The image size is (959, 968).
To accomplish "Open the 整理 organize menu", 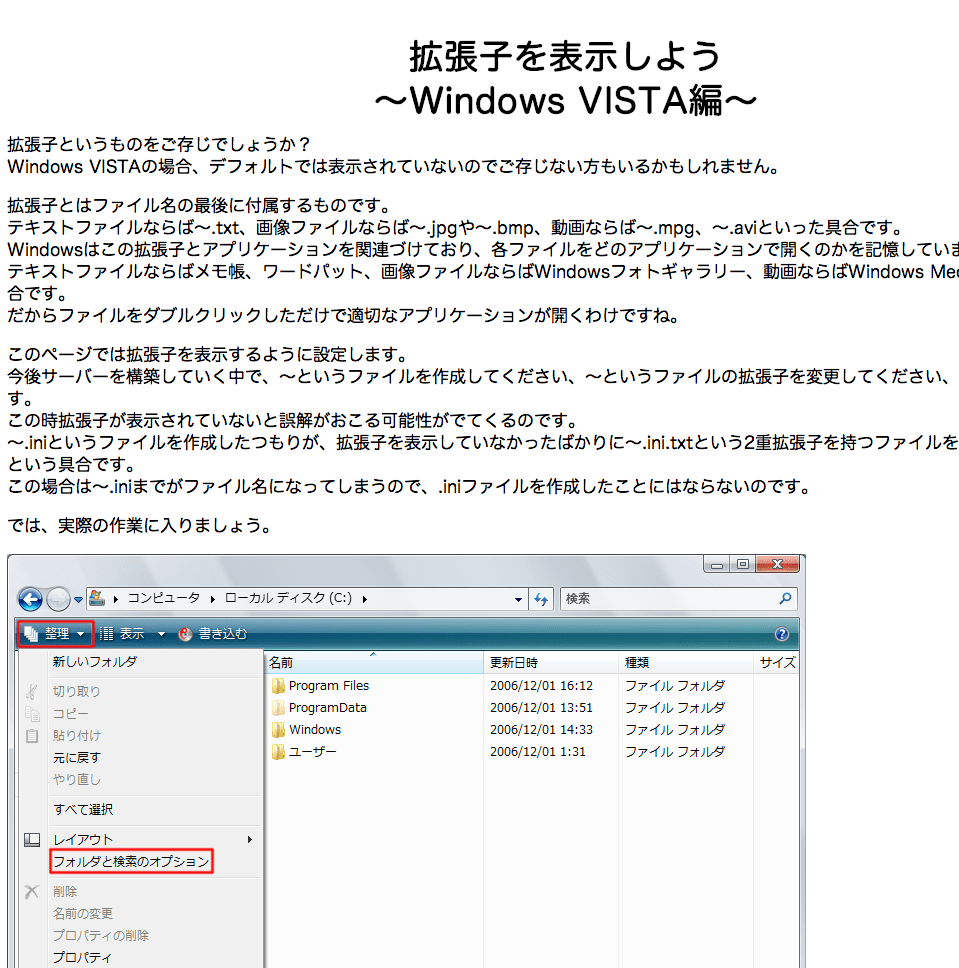I will click(55, 634).
